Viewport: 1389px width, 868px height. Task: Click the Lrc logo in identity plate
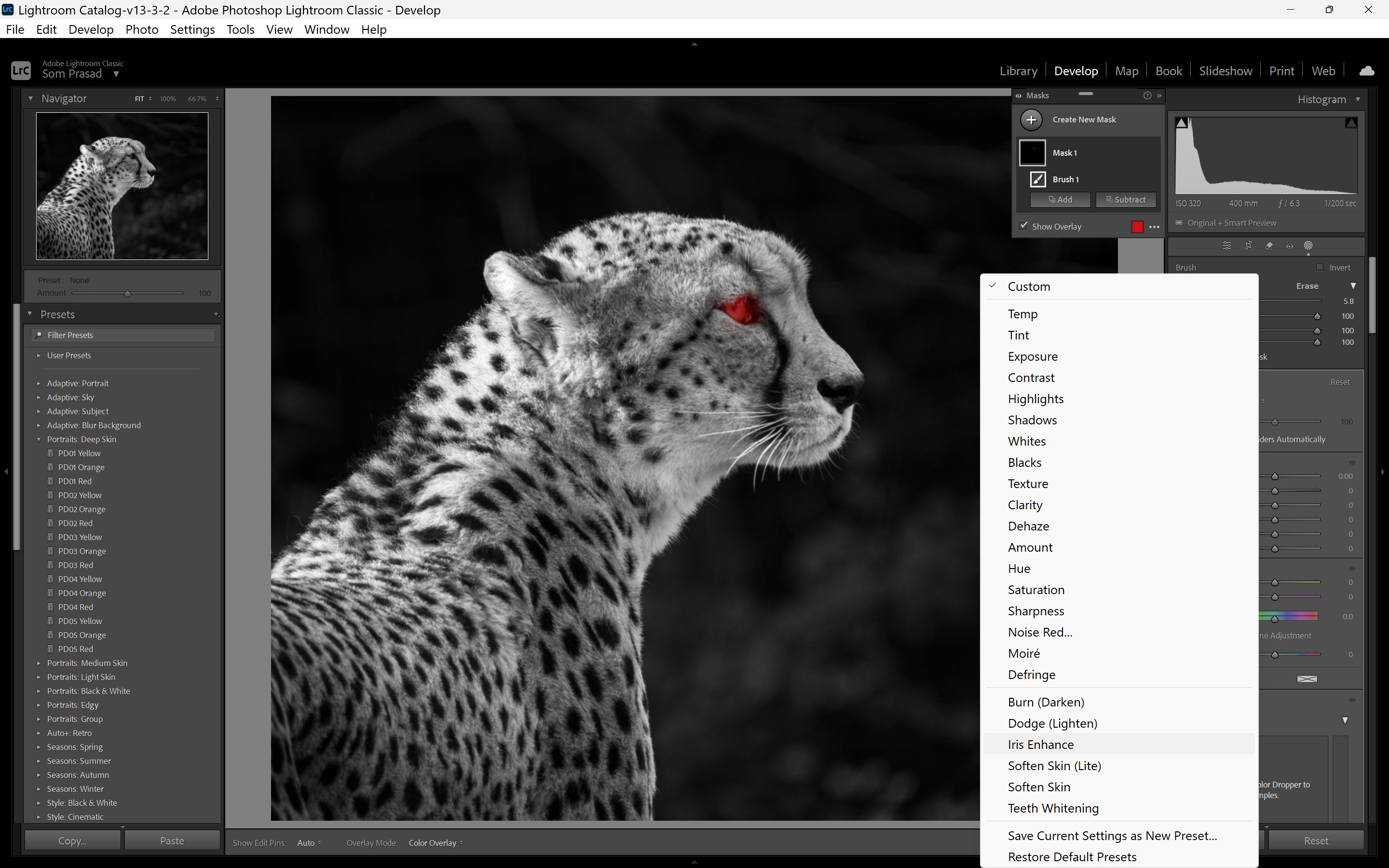coord(21,70)
